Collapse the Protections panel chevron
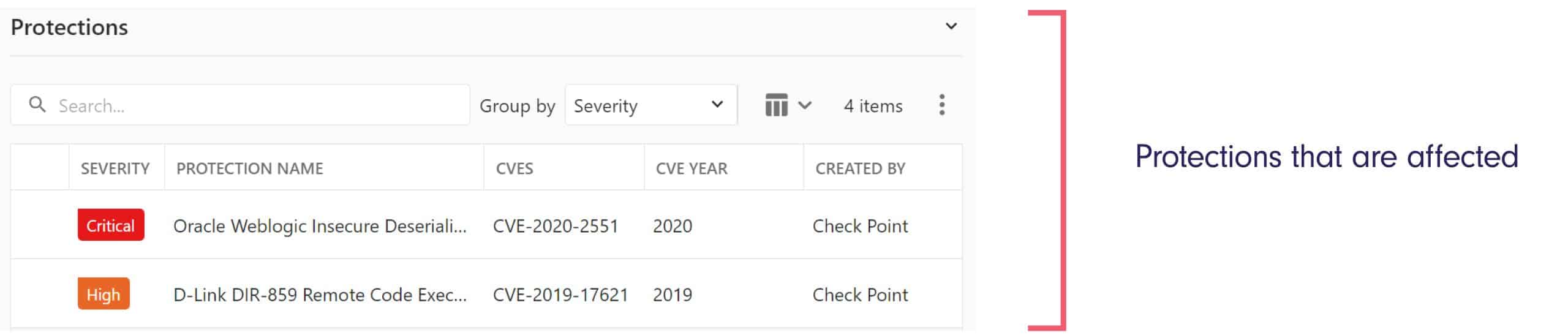The height and width of the screenshot is (335, 1568). pyautogui.click(x=951, y=26)
